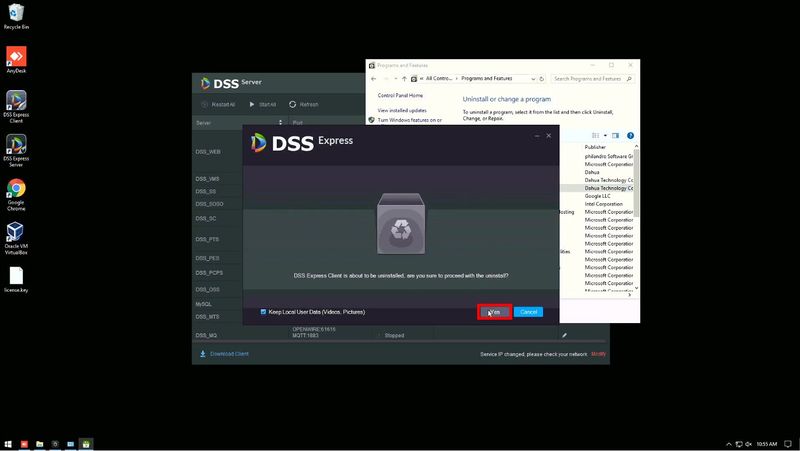Show hidden system tray icons
This screenshot has width=800, height=451.
point(729,444)
